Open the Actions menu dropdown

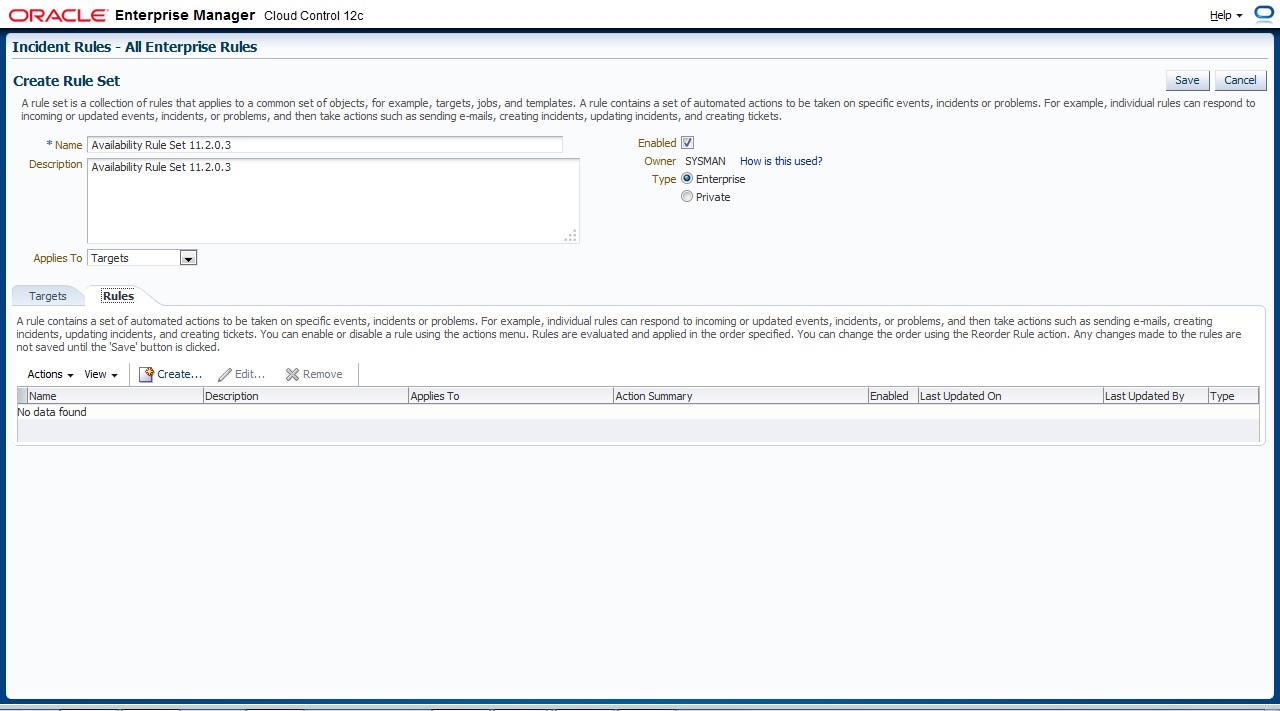coord(50,374)
